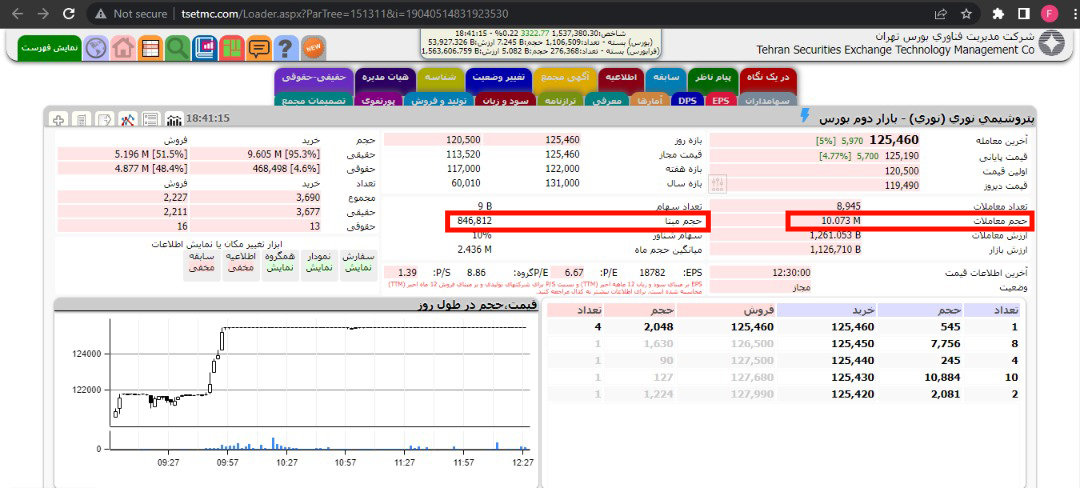Open the home icon in toolbar
Viewport: 1080px width, 488px height.
point(123,47)
